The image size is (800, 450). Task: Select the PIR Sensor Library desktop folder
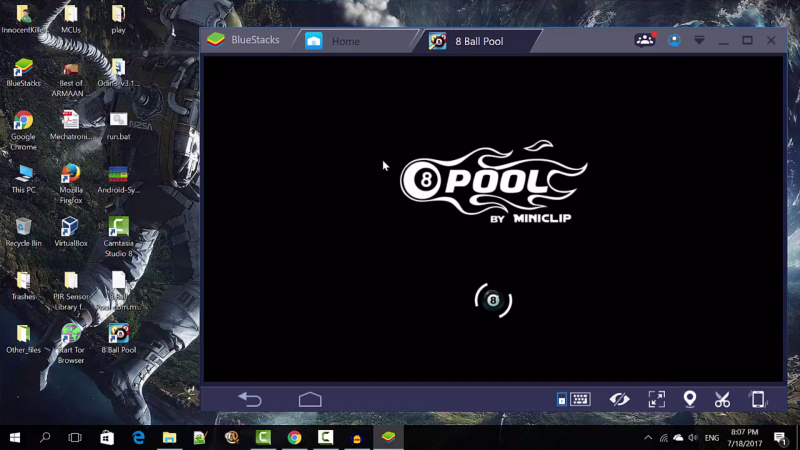71,291
